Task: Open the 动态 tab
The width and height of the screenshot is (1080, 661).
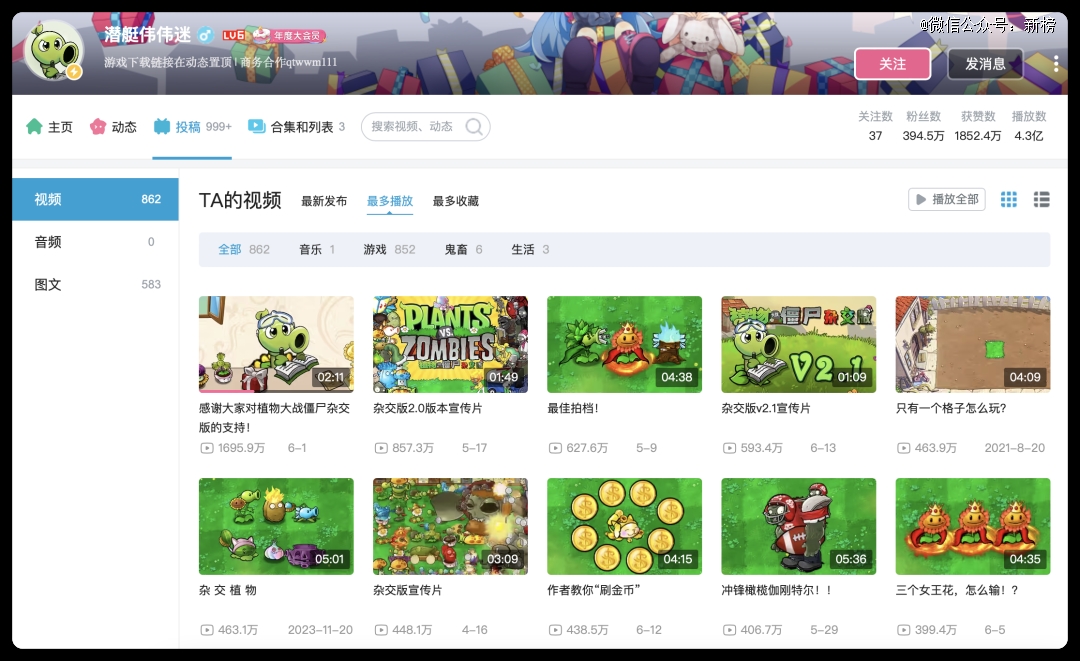Action: tap(113, 127)
